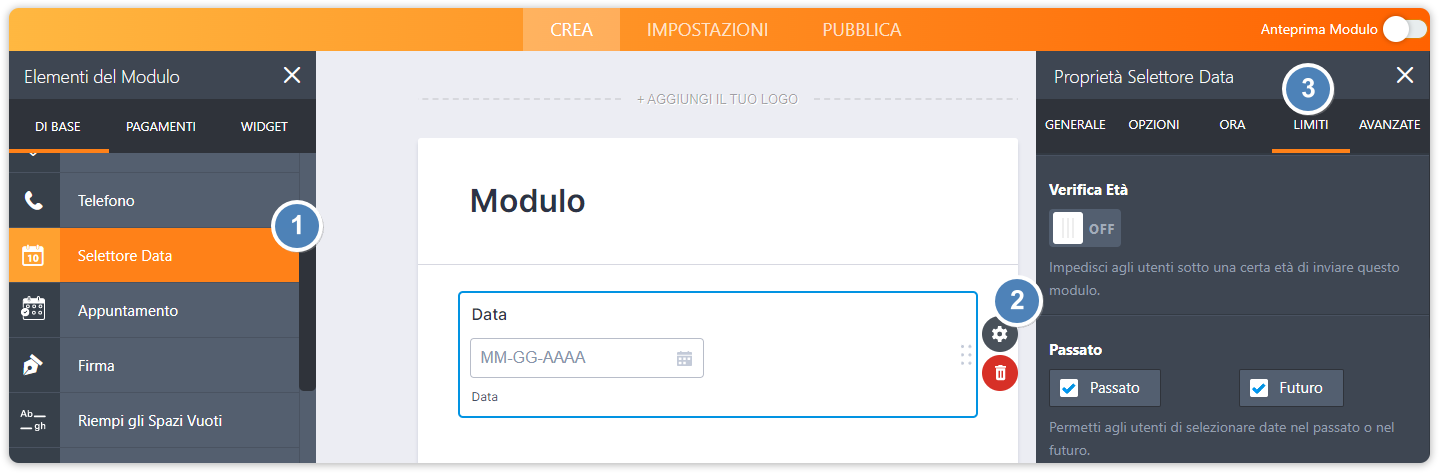
Task: Close the Elementi del Modulo panel
Action: tap(291, 75)
